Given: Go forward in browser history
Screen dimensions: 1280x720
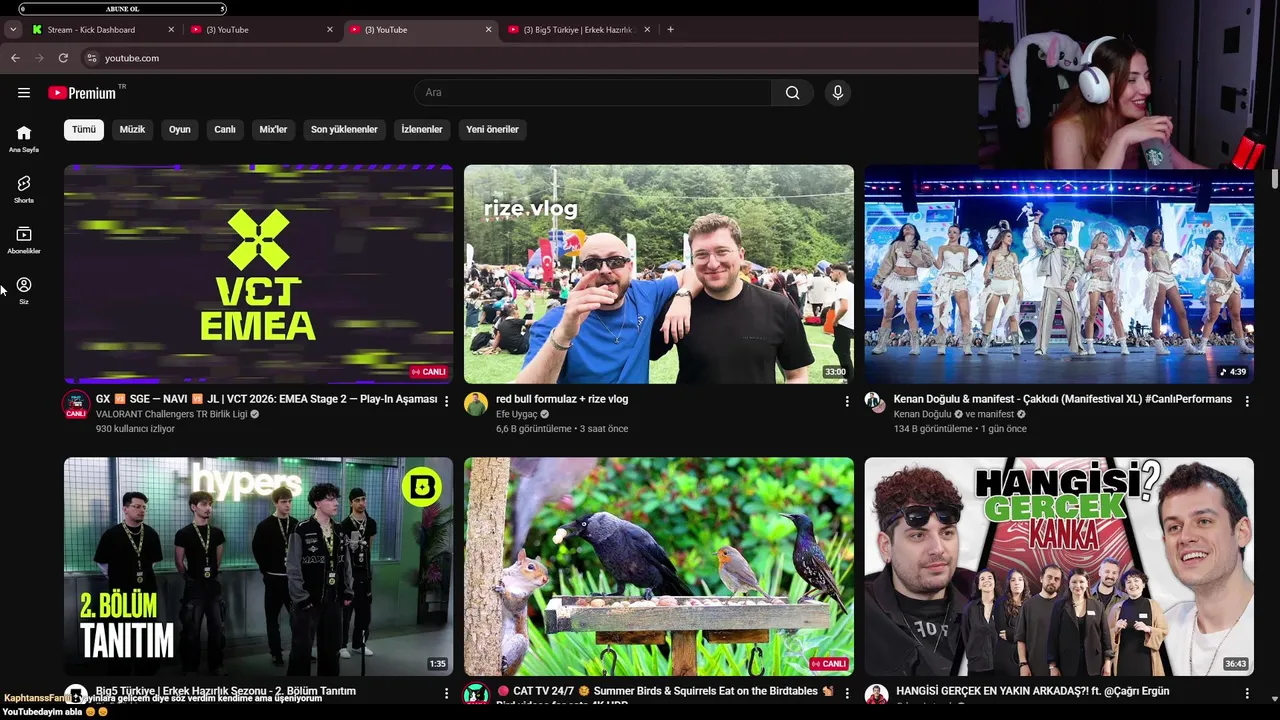Looking at the screenshot, I should (39, 58).
